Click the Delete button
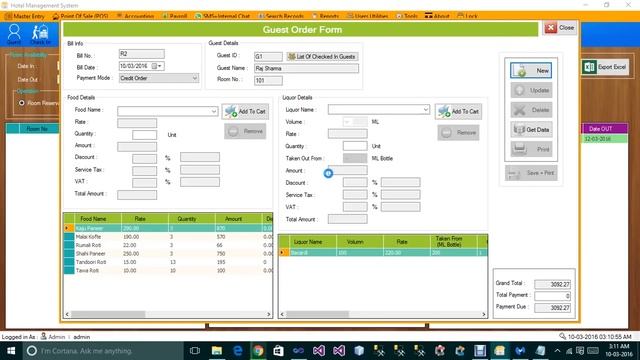The width and height of the screenshot is (640, 360). 531,110
